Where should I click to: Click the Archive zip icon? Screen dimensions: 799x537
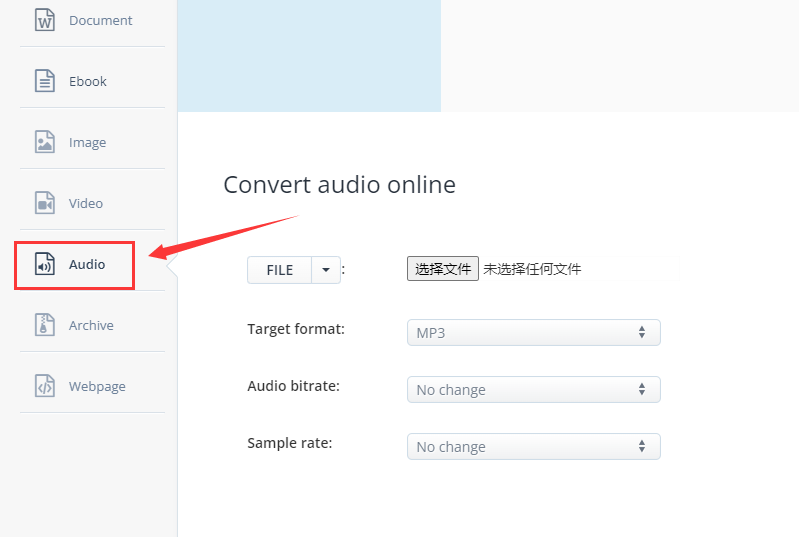coord(44,325)
